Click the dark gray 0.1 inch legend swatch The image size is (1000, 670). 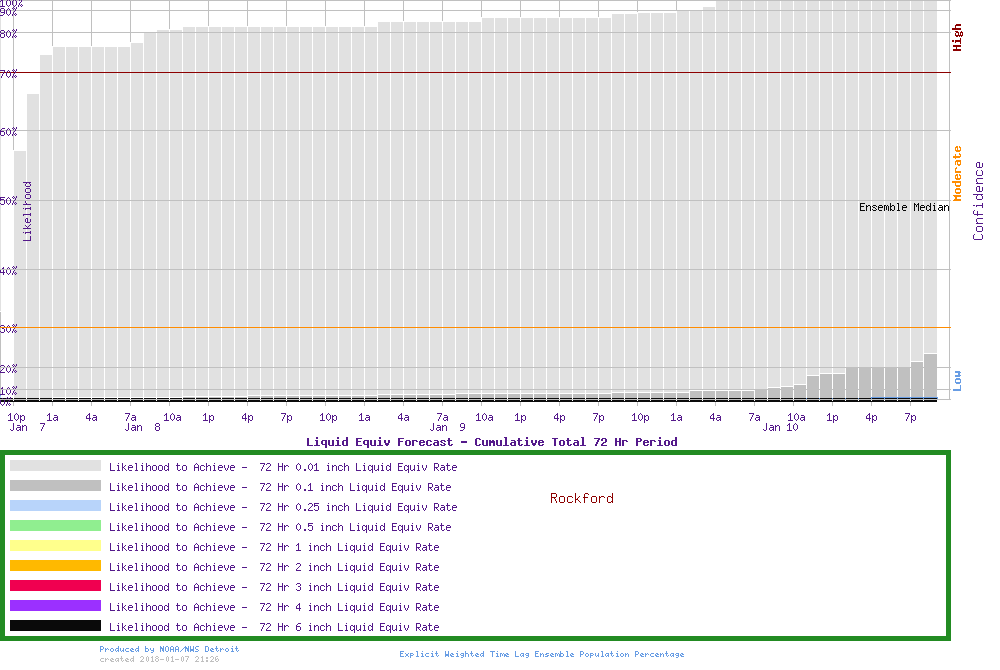(x=55, y=486)
